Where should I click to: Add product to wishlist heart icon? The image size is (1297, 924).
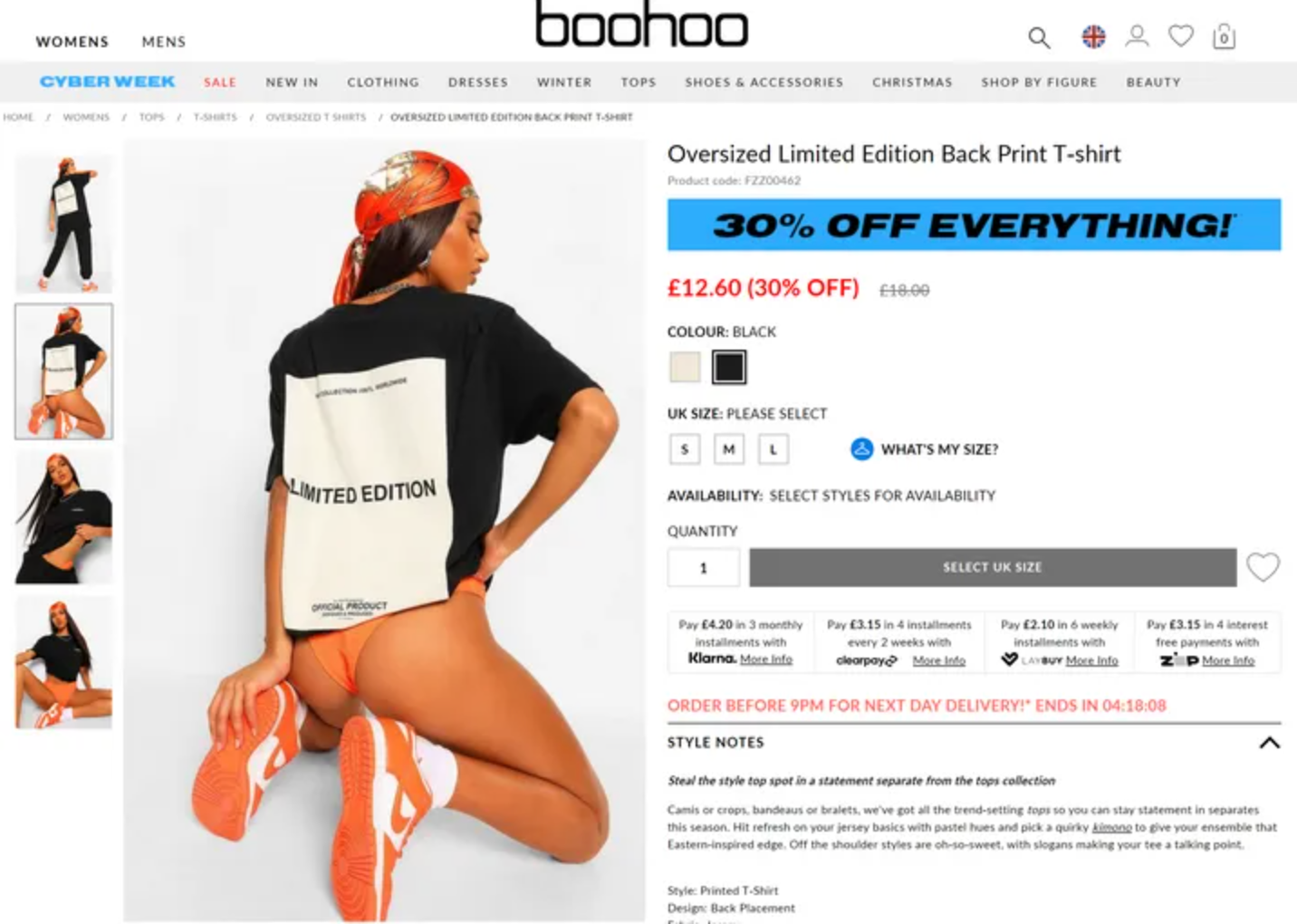point(1263,567)
